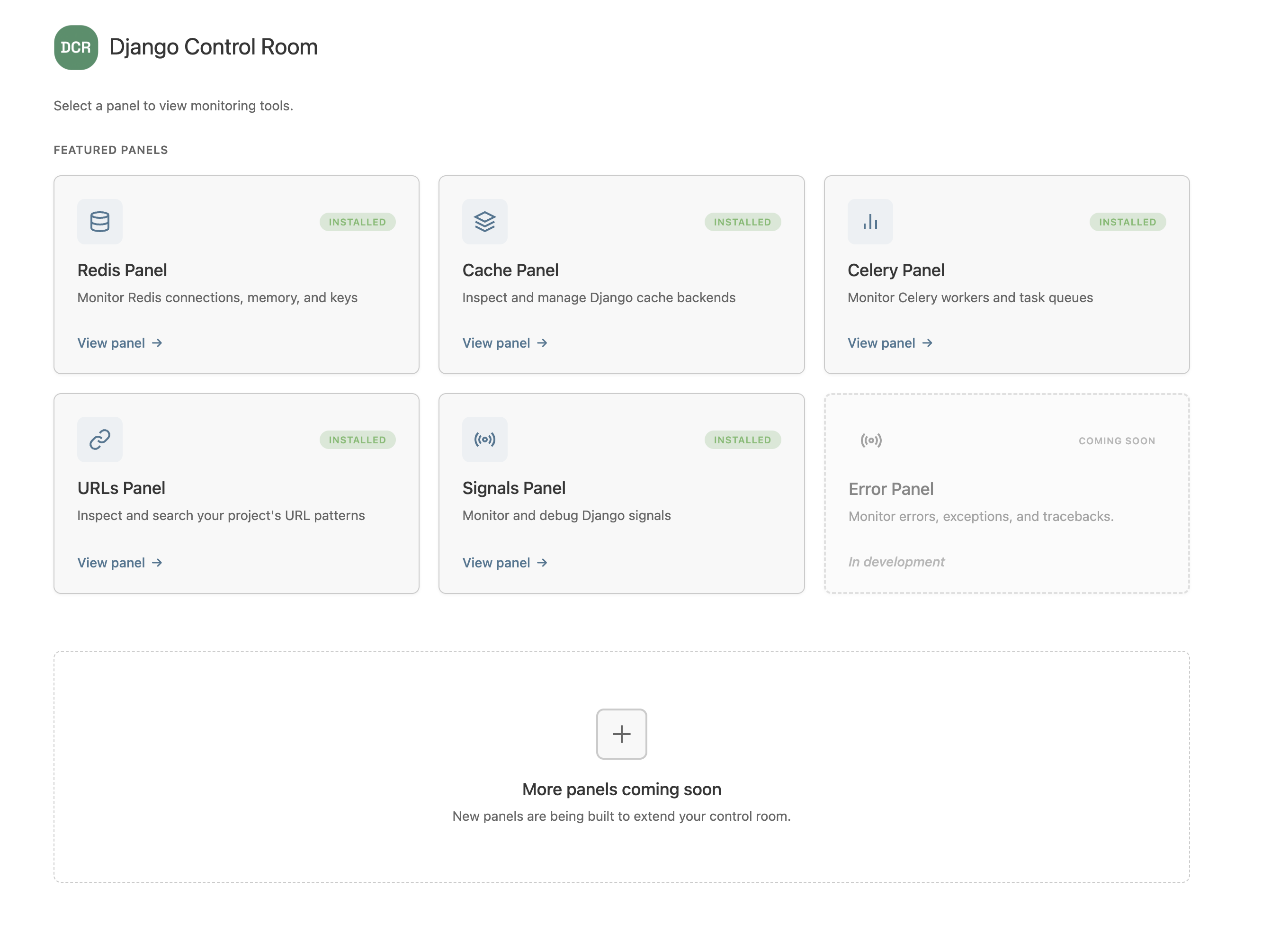
Task: Click the Celery Panel bar chart icon
Action: (869, 221)
